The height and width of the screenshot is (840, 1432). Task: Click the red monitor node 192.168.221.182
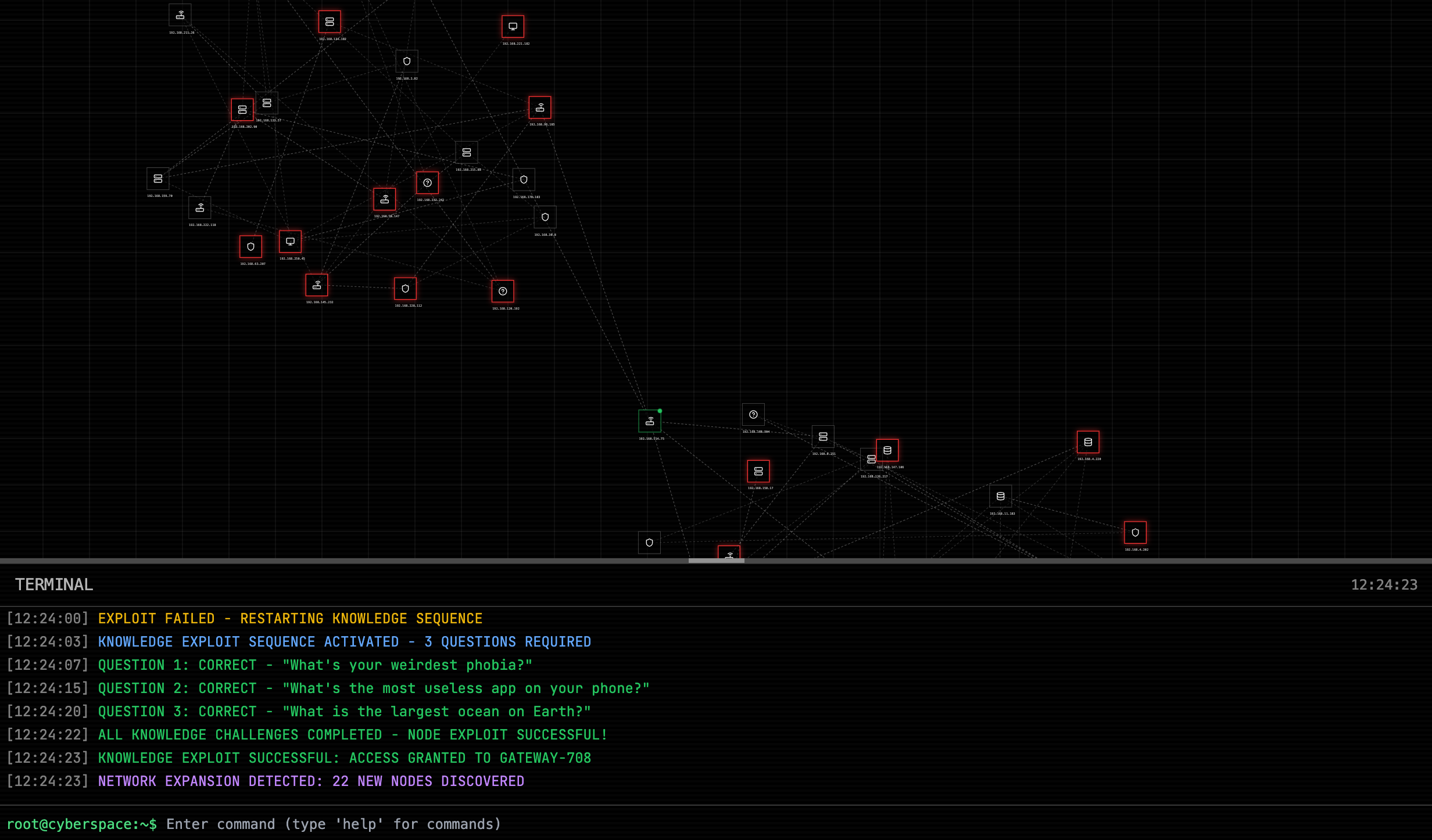[x=513, y=27]
